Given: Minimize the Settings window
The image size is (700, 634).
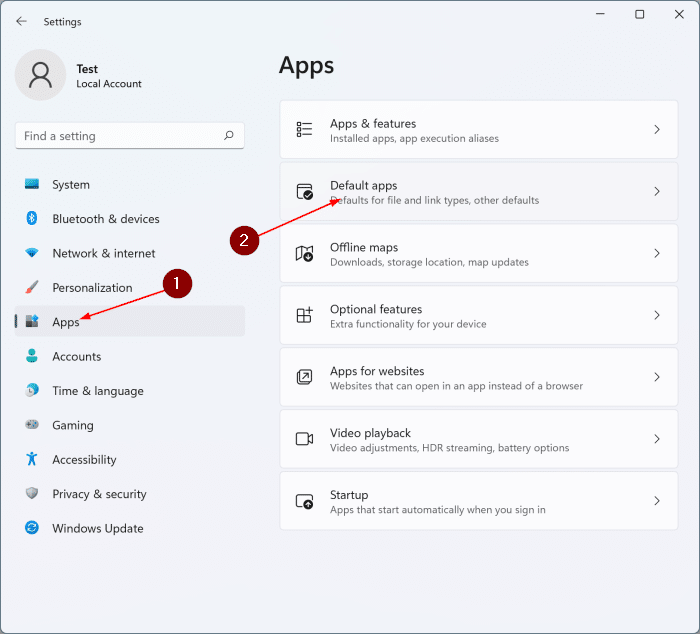Looking at the screenshot, I should [600, 14].
